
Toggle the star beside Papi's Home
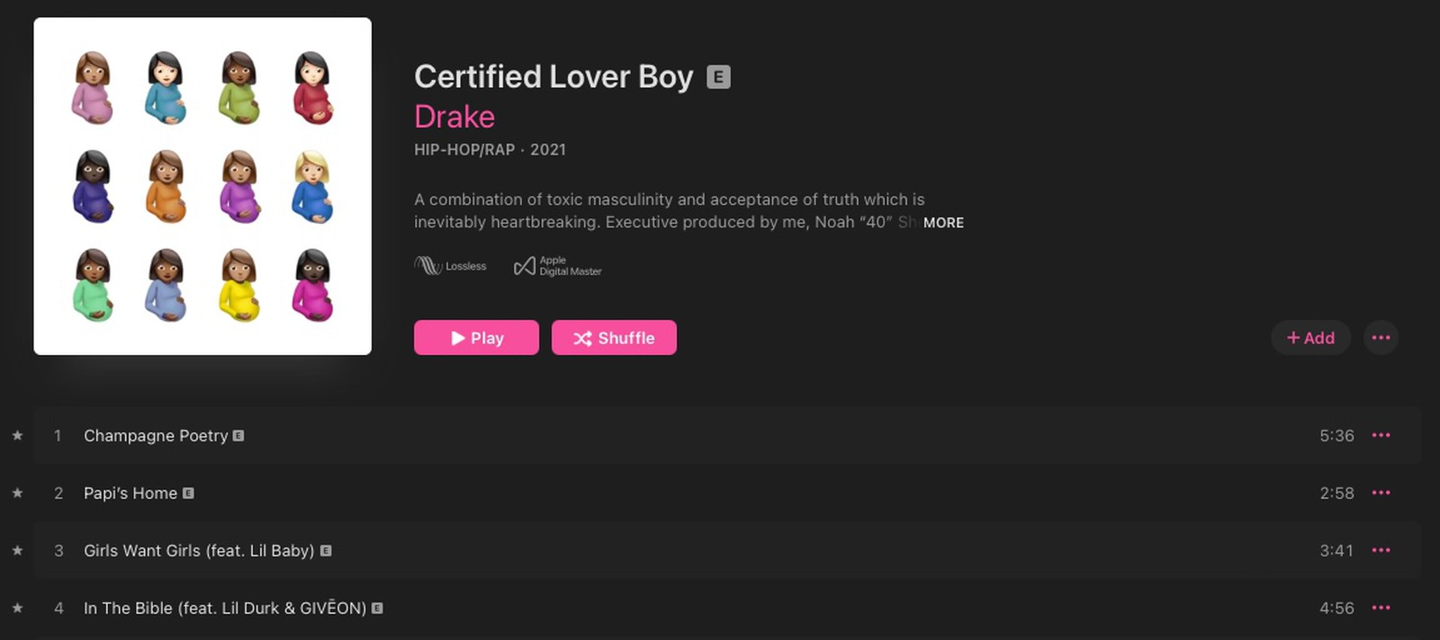coord(17,493)
